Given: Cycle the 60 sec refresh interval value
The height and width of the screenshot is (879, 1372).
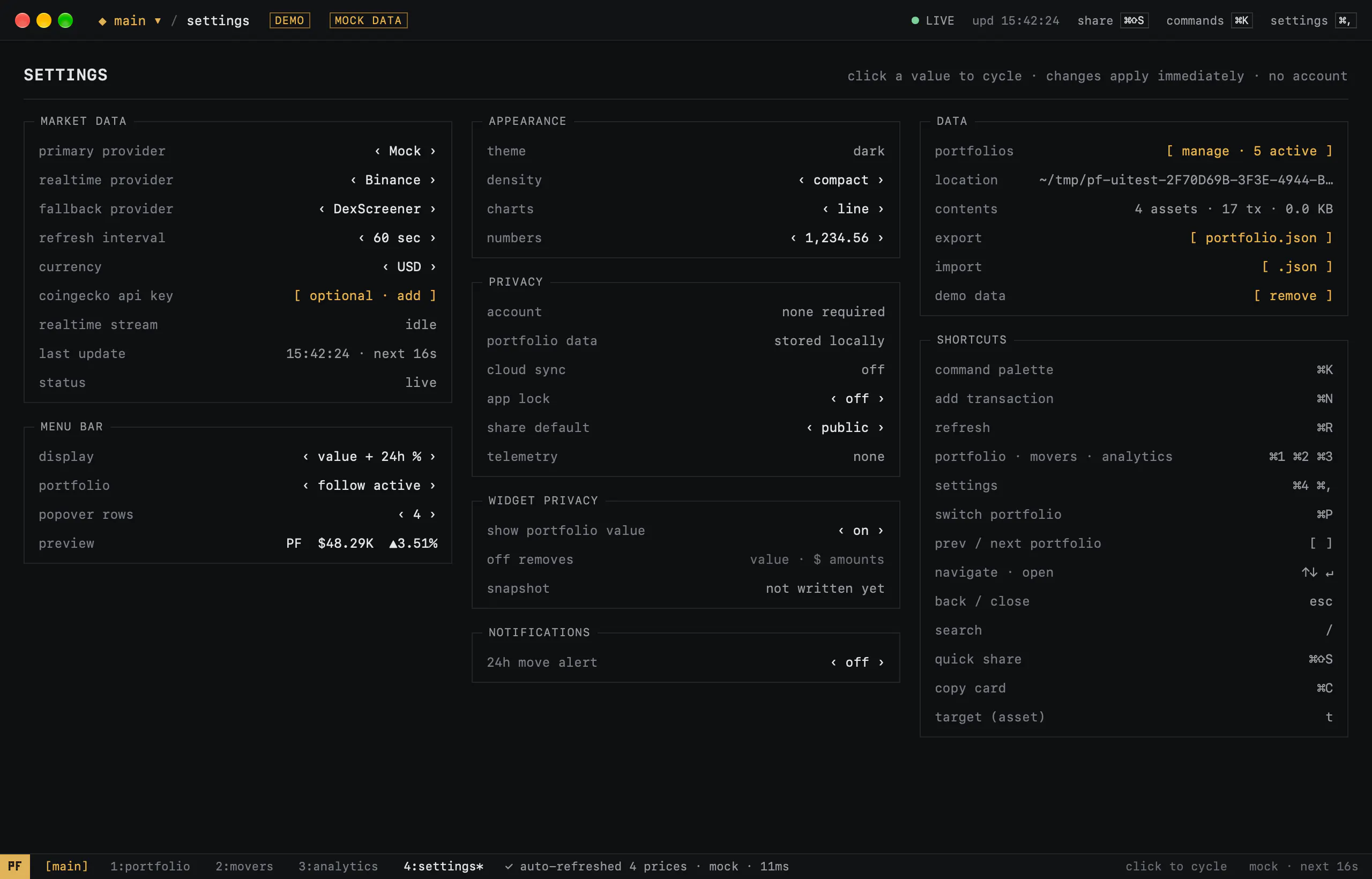Looking at the screenshot, I should [x=397, y=238].
